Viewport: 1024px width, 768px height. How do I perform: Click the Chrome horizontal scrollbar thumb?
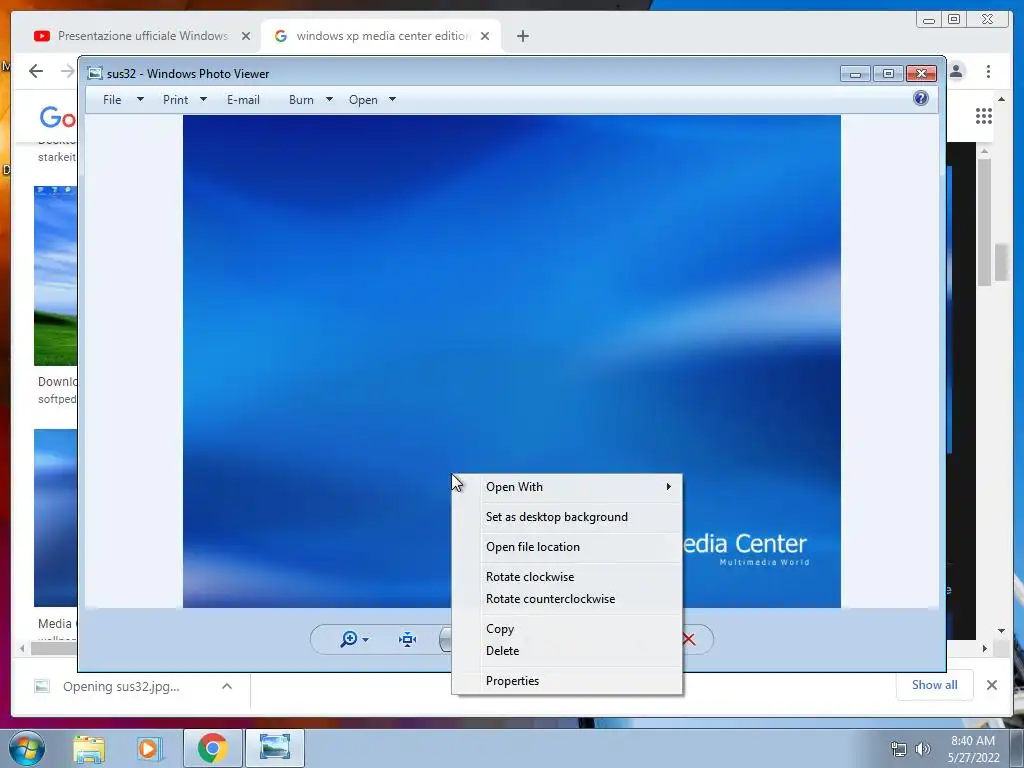click(x=54, y=648)
